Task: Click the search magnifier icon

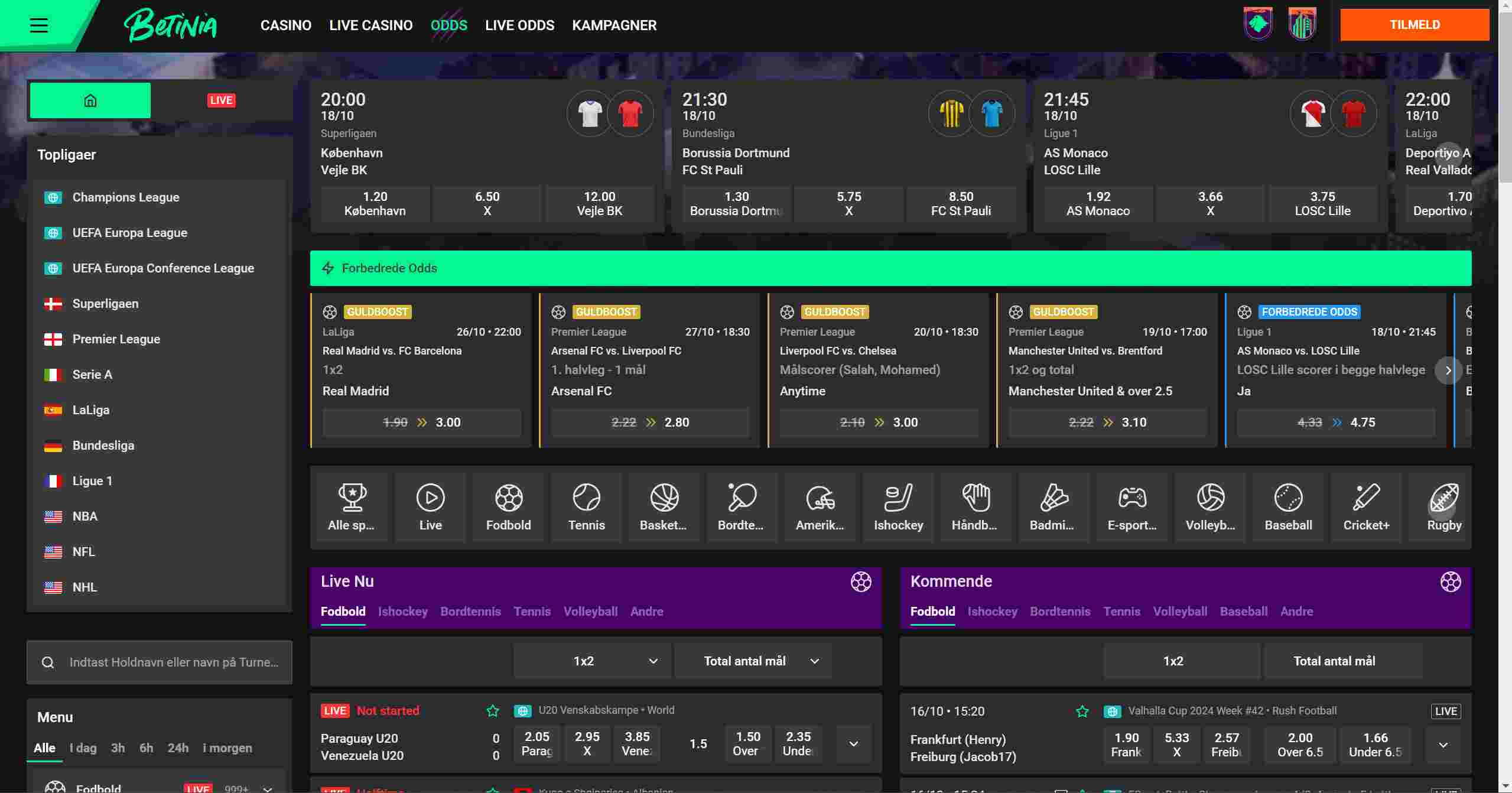Action: coord(48,662)
